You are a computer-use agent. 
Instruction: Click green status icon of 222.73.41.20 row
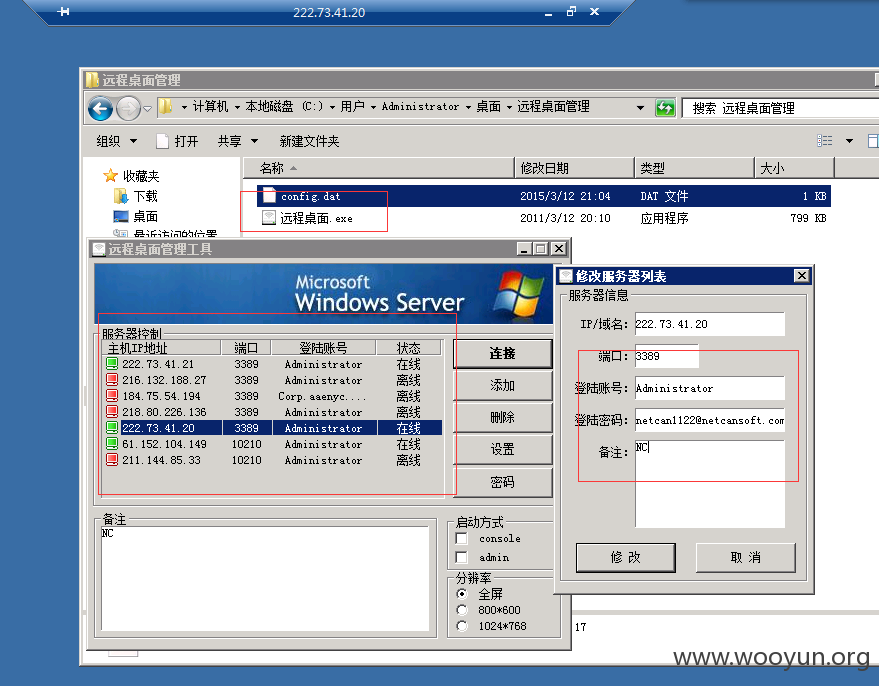(112, 428)
